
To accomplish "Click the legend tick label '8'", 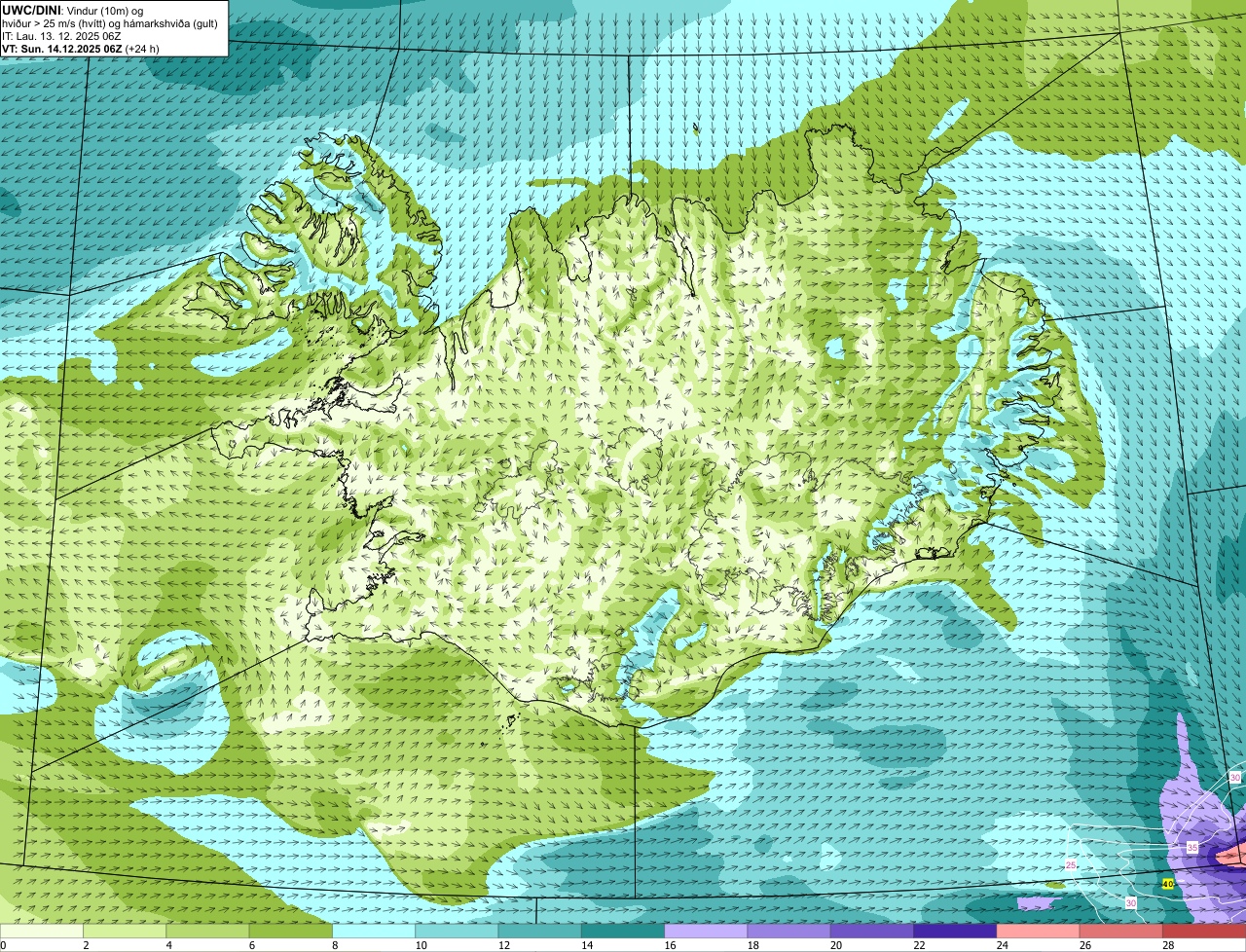I will [x=335, y=945].
